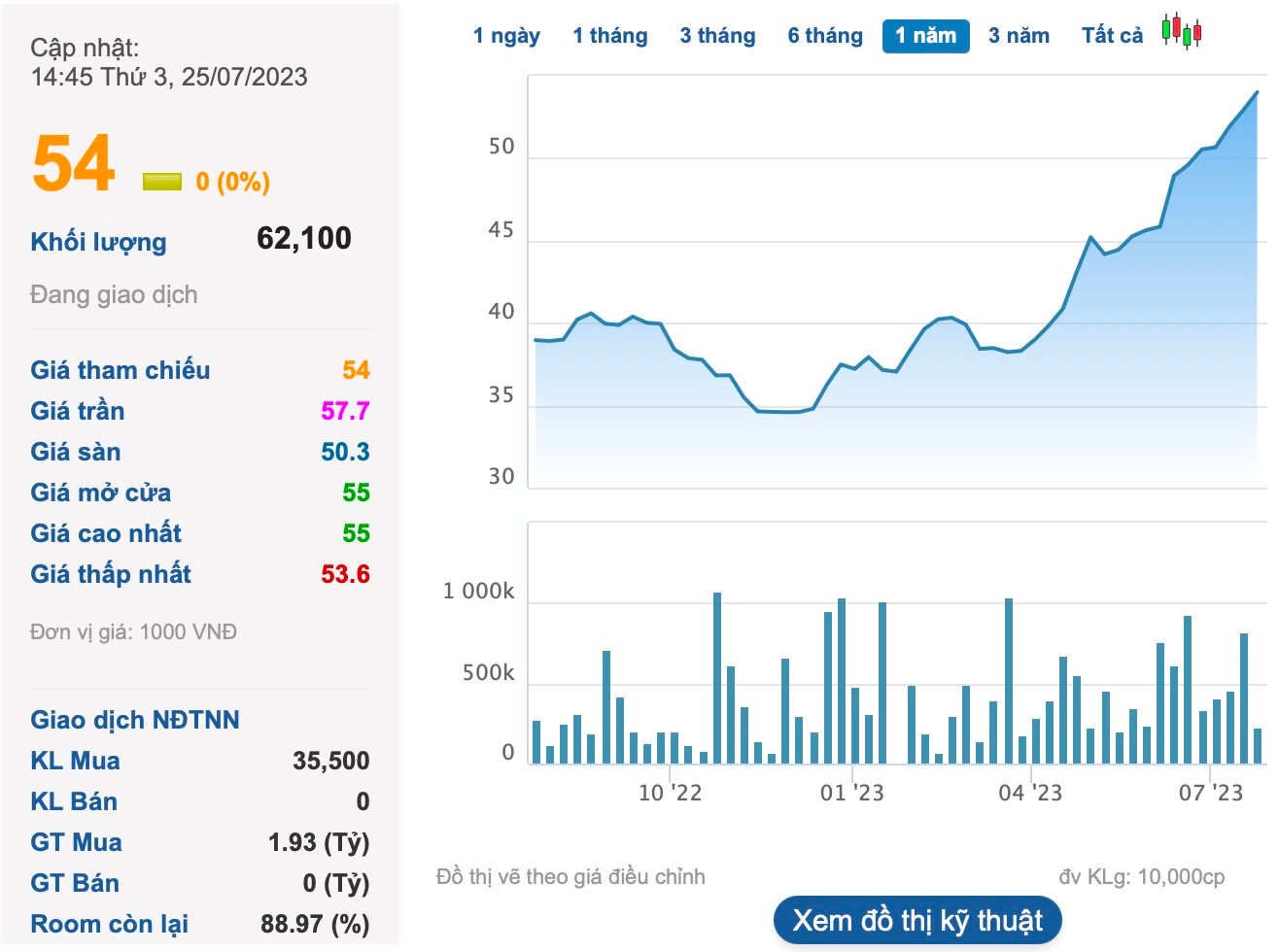The width and height of the screenshot is (1279, 952).
Task: Select the '6 tháng' time range tab
Action: [x=825, y=36]
